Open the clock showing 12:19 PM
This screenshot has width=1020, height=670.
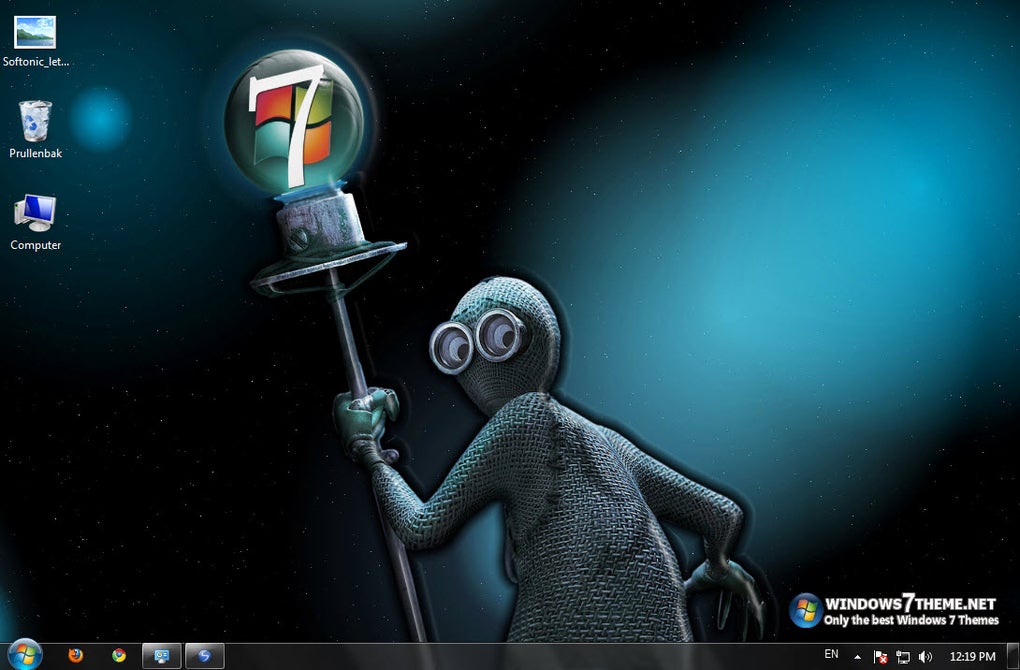(973, 656)
